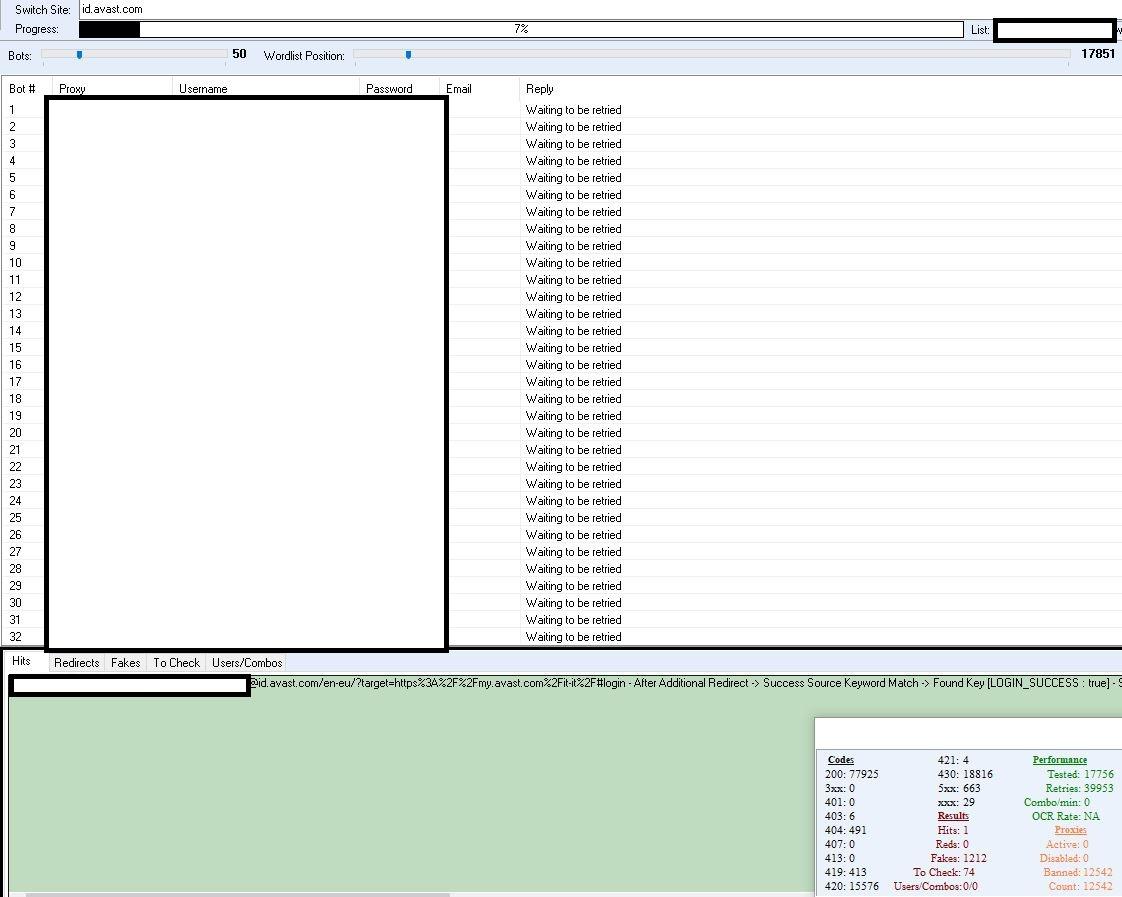Click the Performance heading in stats panel
The image size is (1122, 897).
[1059, 760]
